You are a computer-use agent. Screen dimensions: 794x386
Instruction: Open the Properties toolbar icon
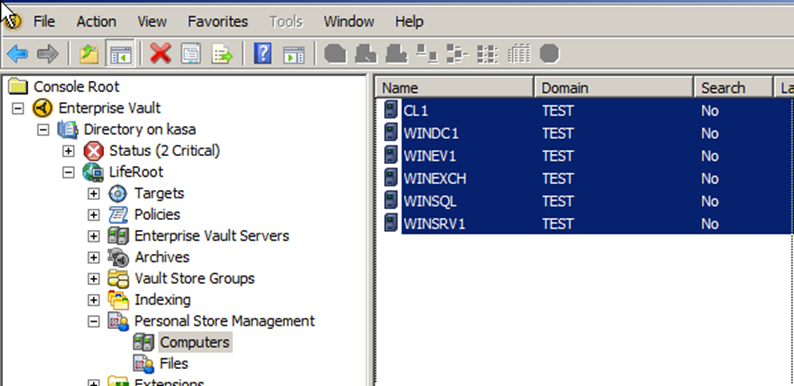pos(191,54)
